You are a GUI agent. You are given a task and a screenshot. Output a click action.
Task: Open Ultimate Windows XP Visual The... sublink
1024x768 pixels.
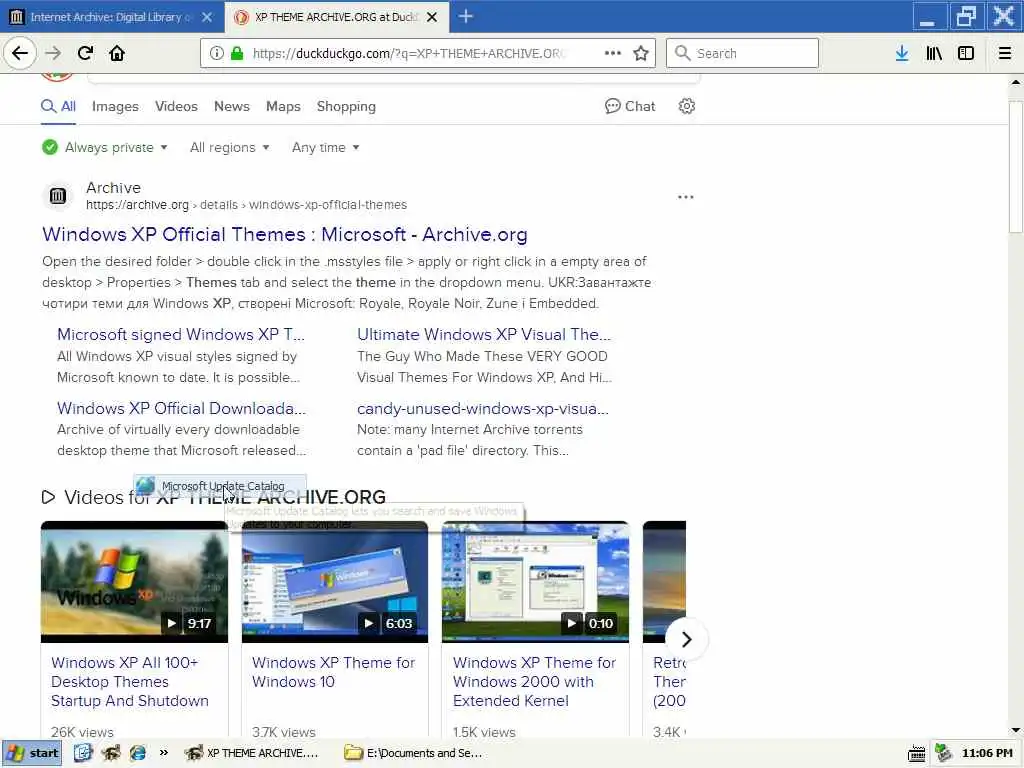[484, 334]
